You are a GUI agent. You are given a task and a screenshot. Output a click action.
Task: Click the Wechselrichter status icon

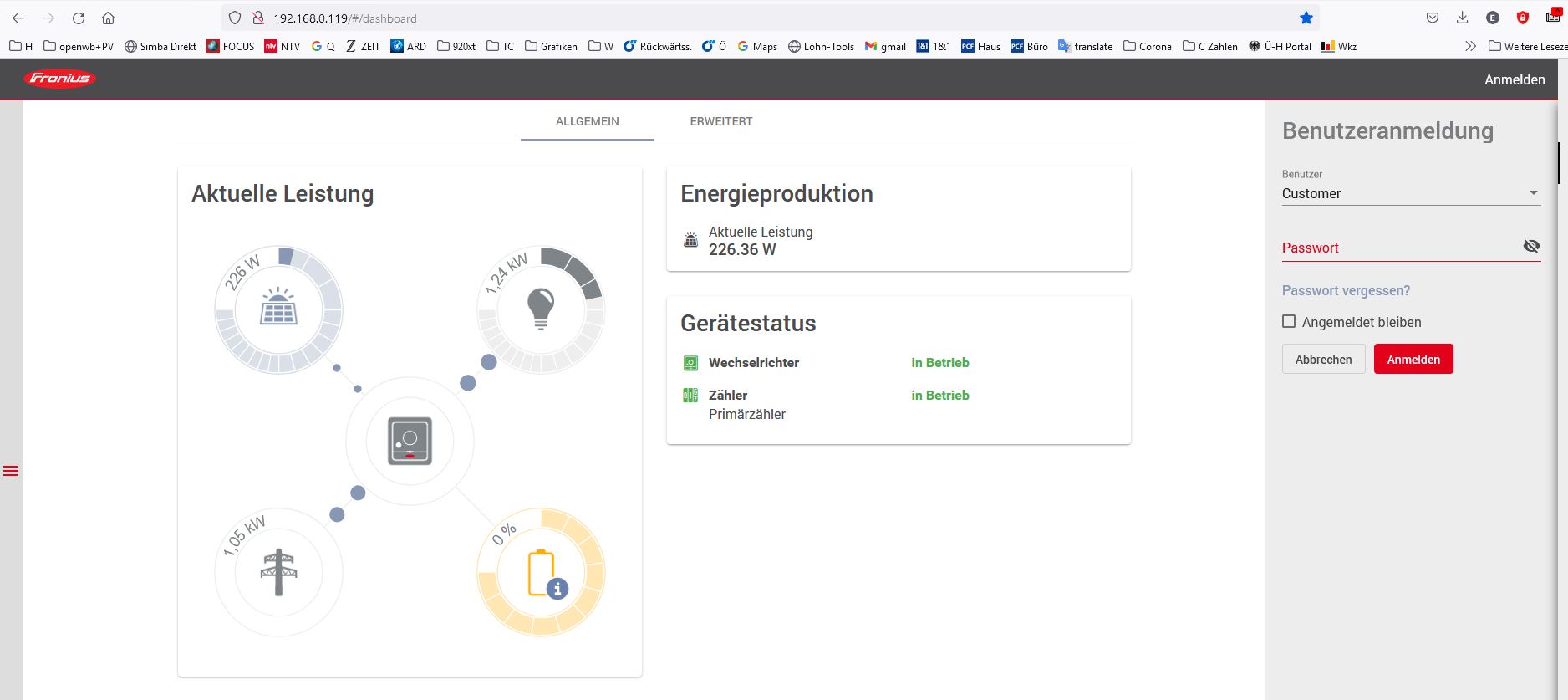[690, 363]
